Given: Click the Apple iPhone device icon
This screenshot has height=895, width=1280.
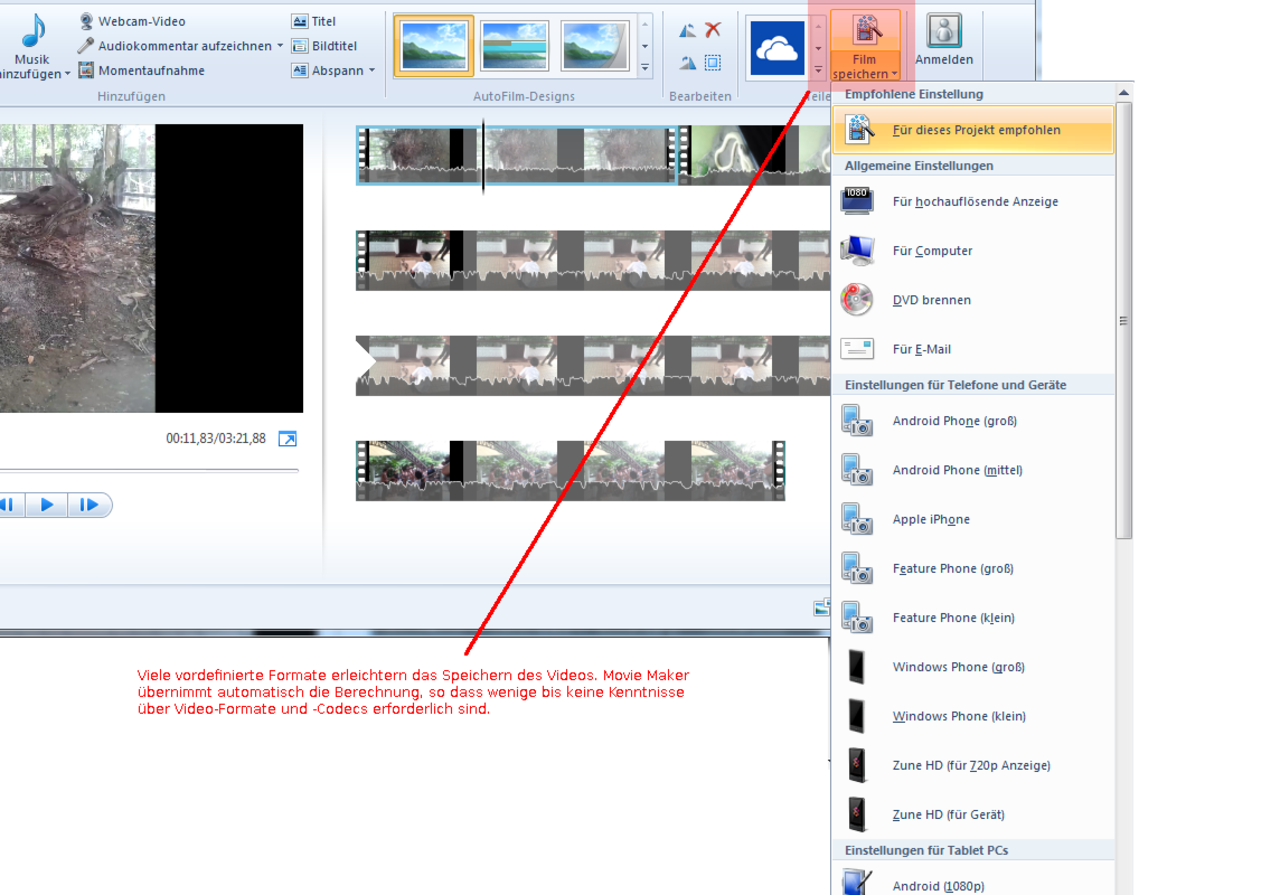Looking at the screenshot, I should coord(857,518).
